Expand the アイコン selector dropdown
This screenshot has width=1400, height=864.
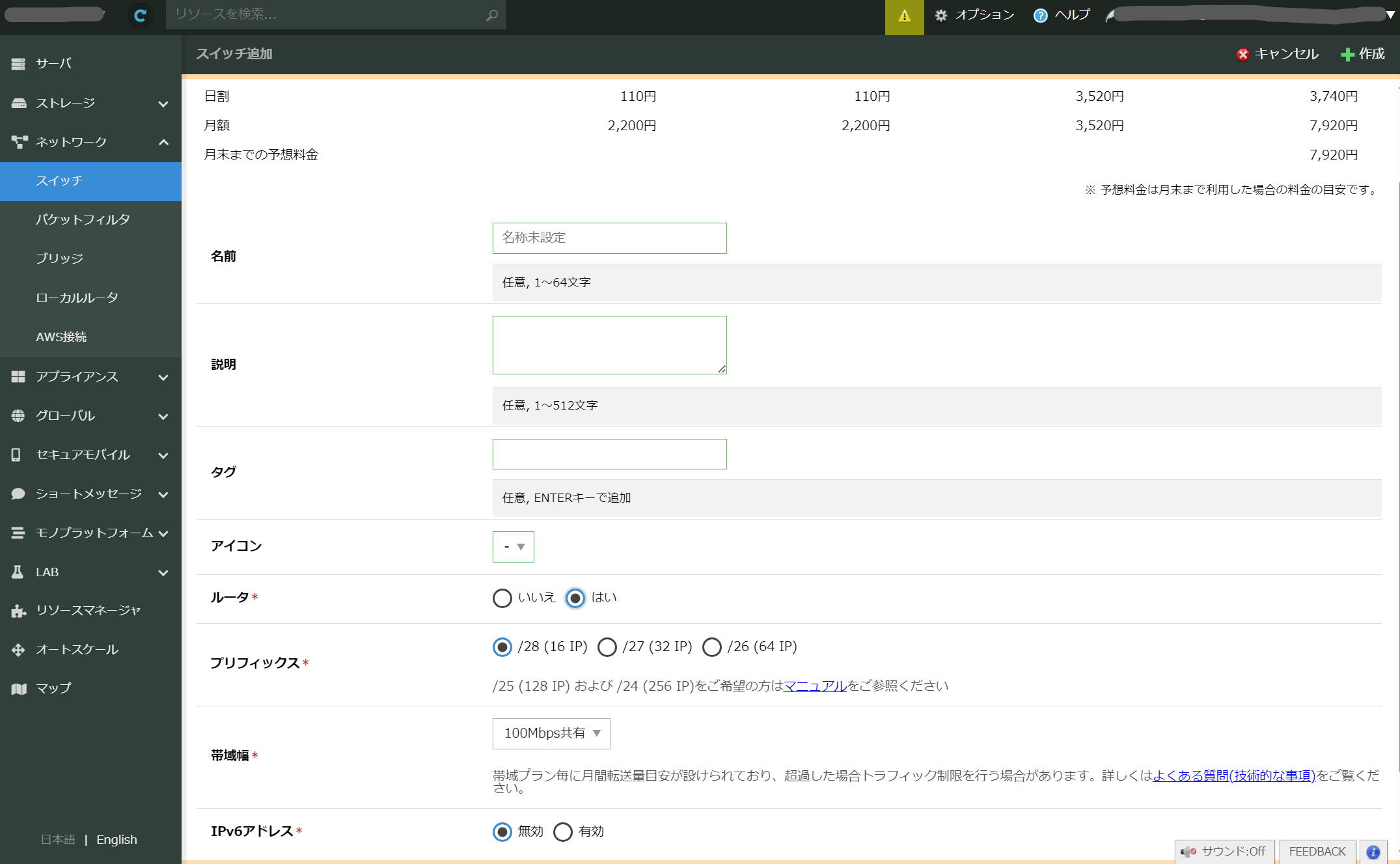tap(512, 546)
